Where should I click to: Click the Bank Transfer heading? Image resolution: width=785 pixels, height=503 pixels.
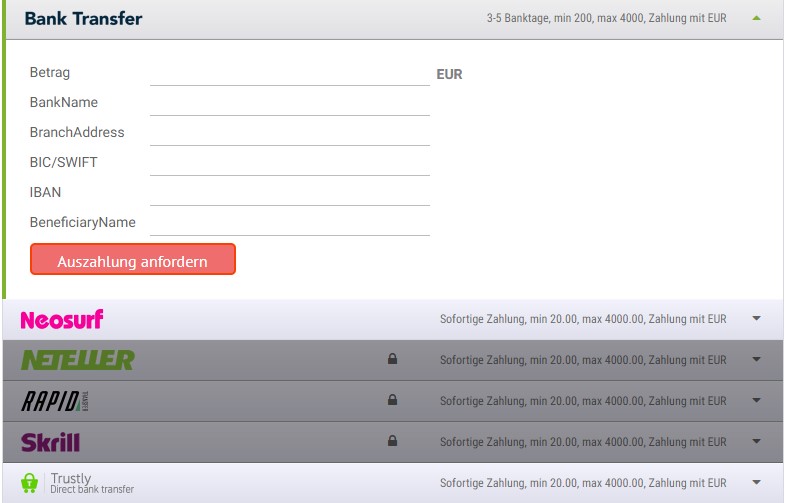(83, 19)
